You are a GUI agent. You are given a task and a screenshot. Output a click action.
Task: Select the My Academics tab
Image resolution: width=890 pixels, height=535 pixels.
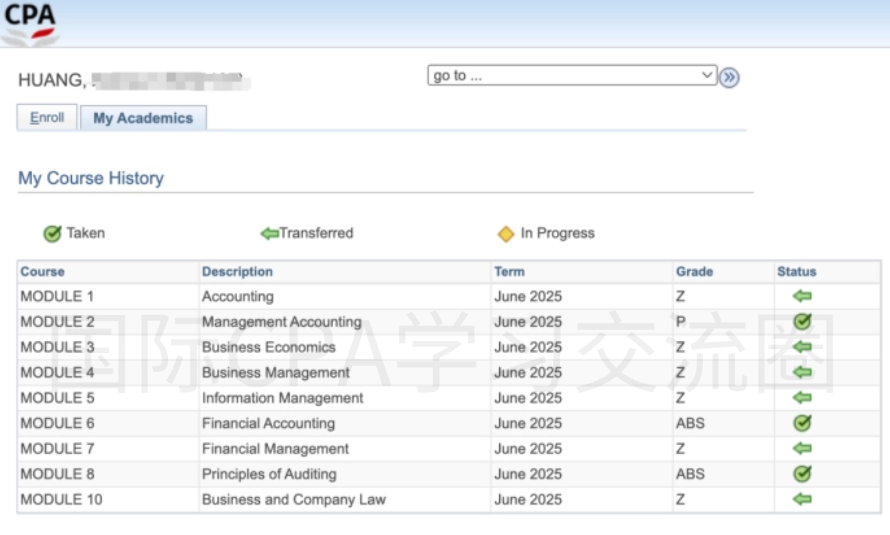[x=143, y=118]
